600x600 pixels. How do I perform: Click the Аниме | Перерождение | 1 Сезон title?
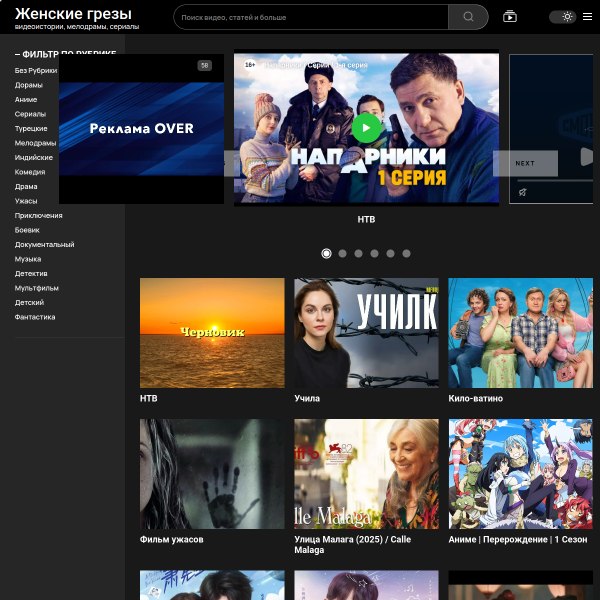518,540
